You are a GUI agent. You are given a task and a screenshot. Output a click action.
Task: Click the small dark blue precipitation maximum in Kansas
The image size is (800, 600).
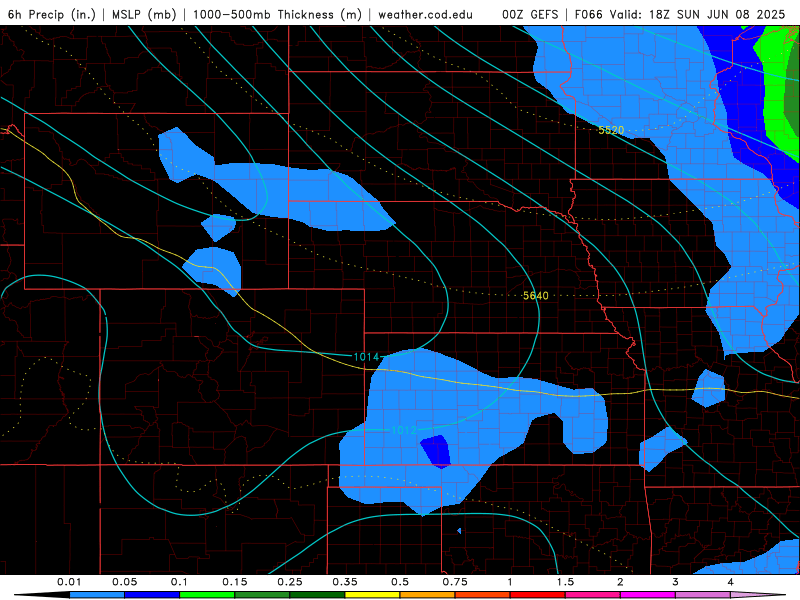tap(437, 452)
